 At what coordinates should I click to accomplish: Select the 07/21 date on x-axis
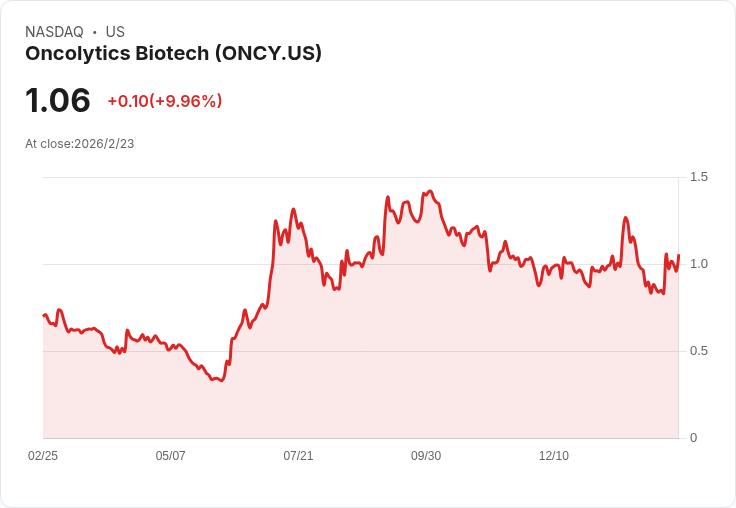(x=298, y=456)
